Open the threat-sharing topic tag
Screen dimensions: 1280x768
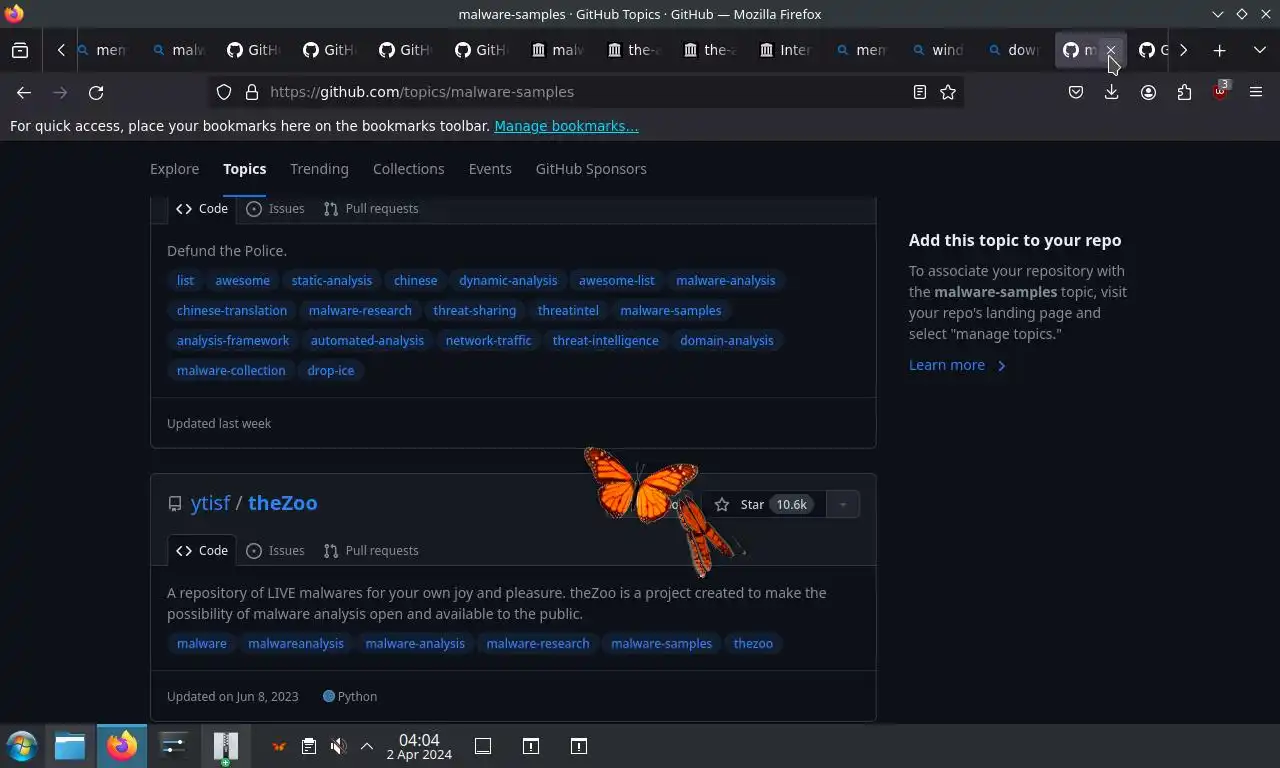[474, 311]
